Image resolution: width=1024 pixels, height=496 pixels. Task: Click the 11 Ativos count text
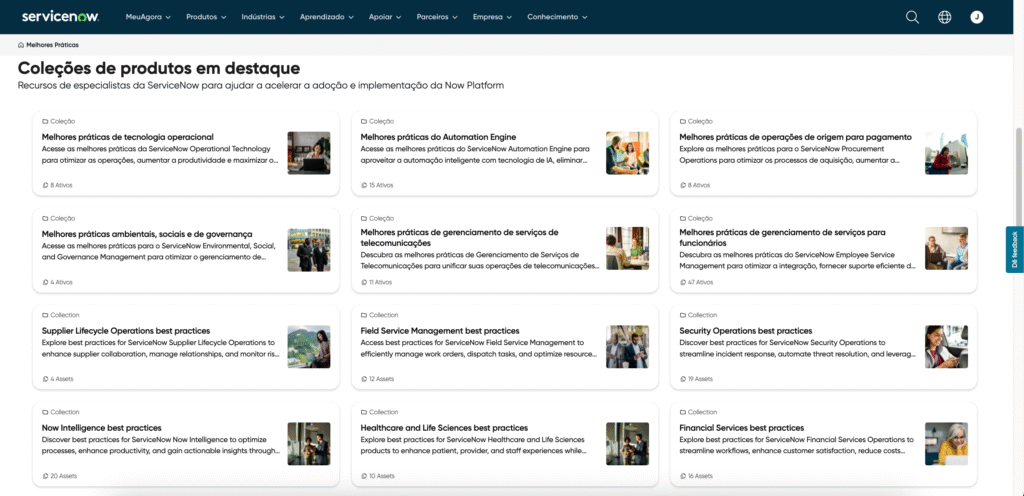click(381, 283)
